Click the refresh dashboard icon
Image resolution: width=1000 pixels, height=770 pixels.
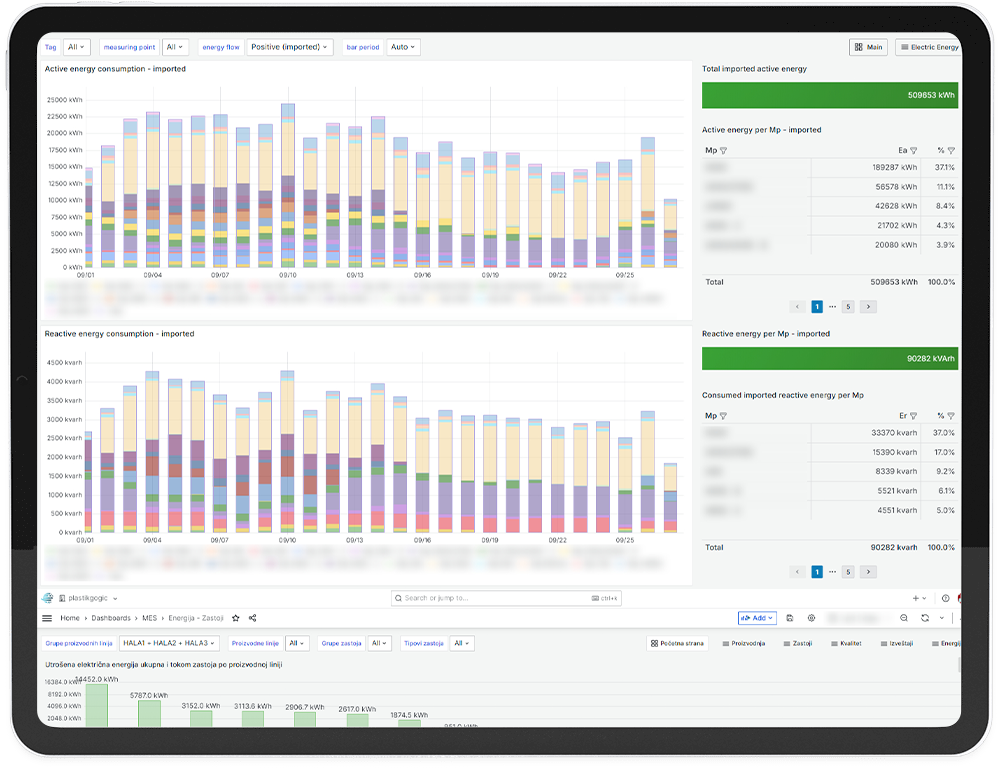click(x=925, y=618)
